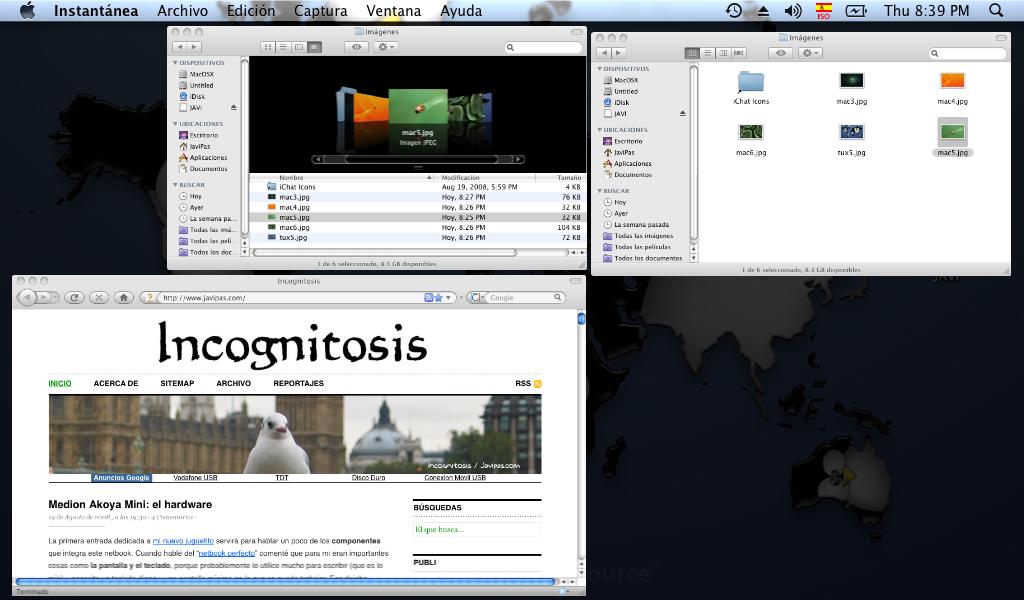Viewport: 1024px width, 600px height.
Task: Open the Ventana menu
Action: point(393,10)
